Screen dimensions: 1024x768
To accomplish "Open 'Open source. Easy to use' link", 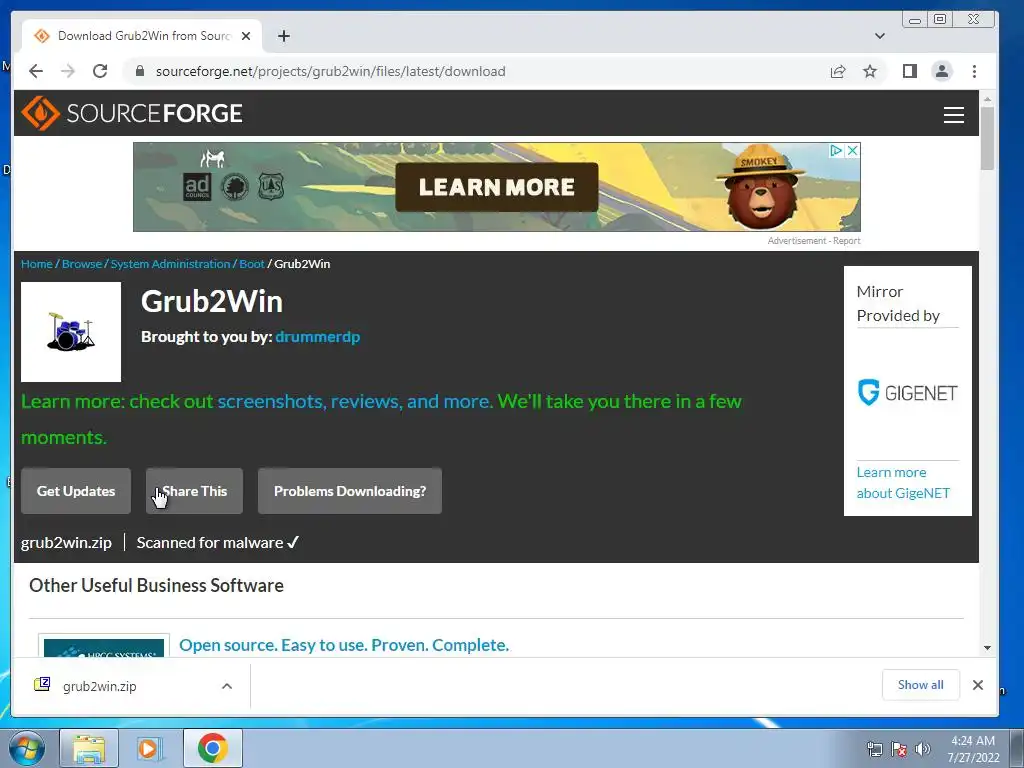I will point(344,645).
